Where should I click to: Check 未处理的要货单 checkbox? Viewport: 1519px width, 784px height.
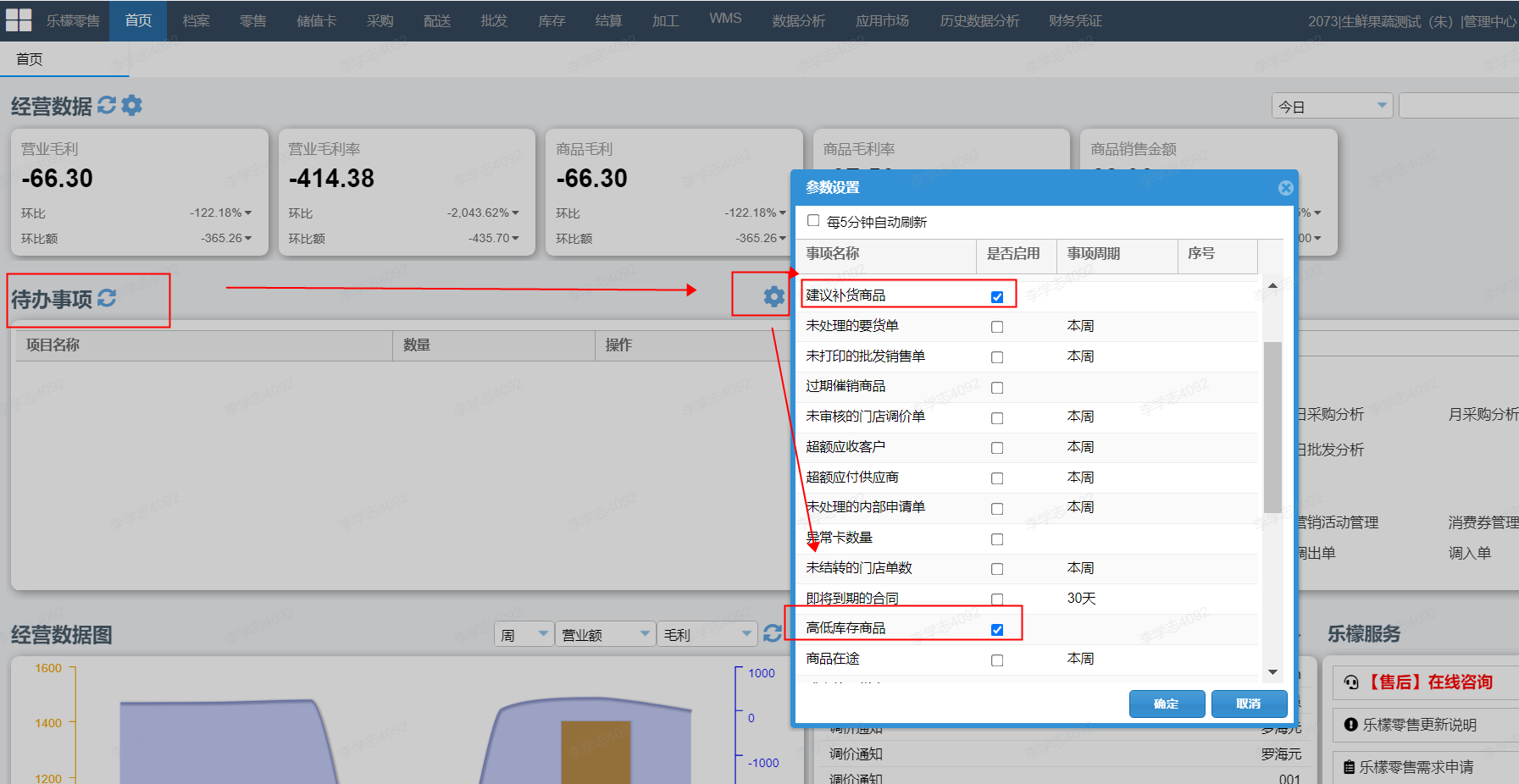click(997, 327)
